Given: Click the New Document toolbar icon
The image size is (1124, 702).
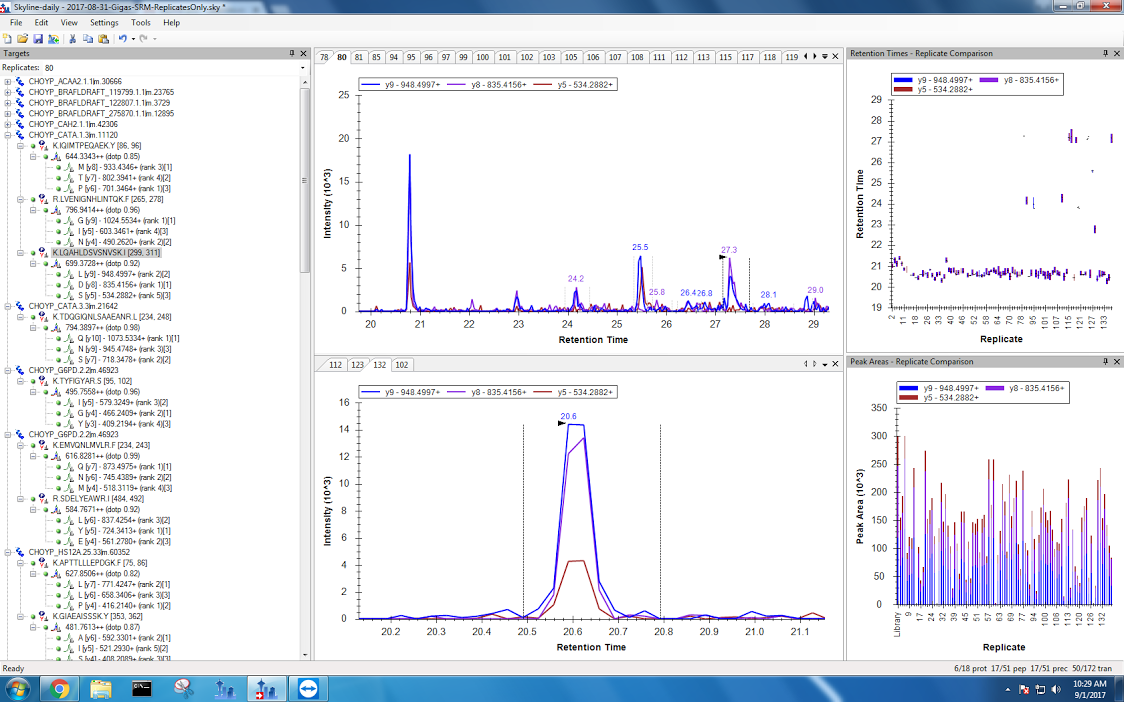Looking at the screenshot, I should 8,39.
